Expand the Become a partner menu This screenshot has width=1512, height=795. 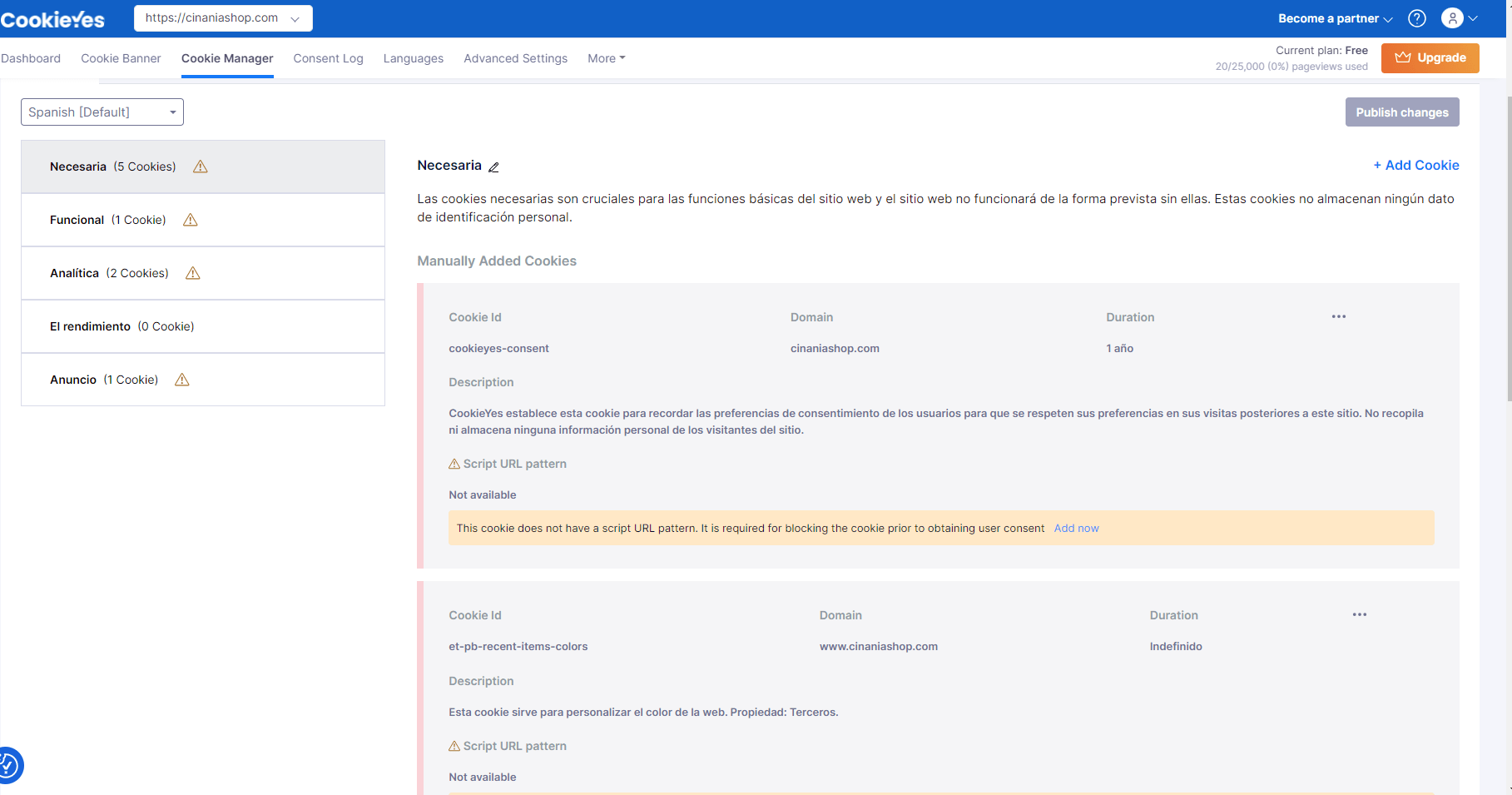point(1335,18)
